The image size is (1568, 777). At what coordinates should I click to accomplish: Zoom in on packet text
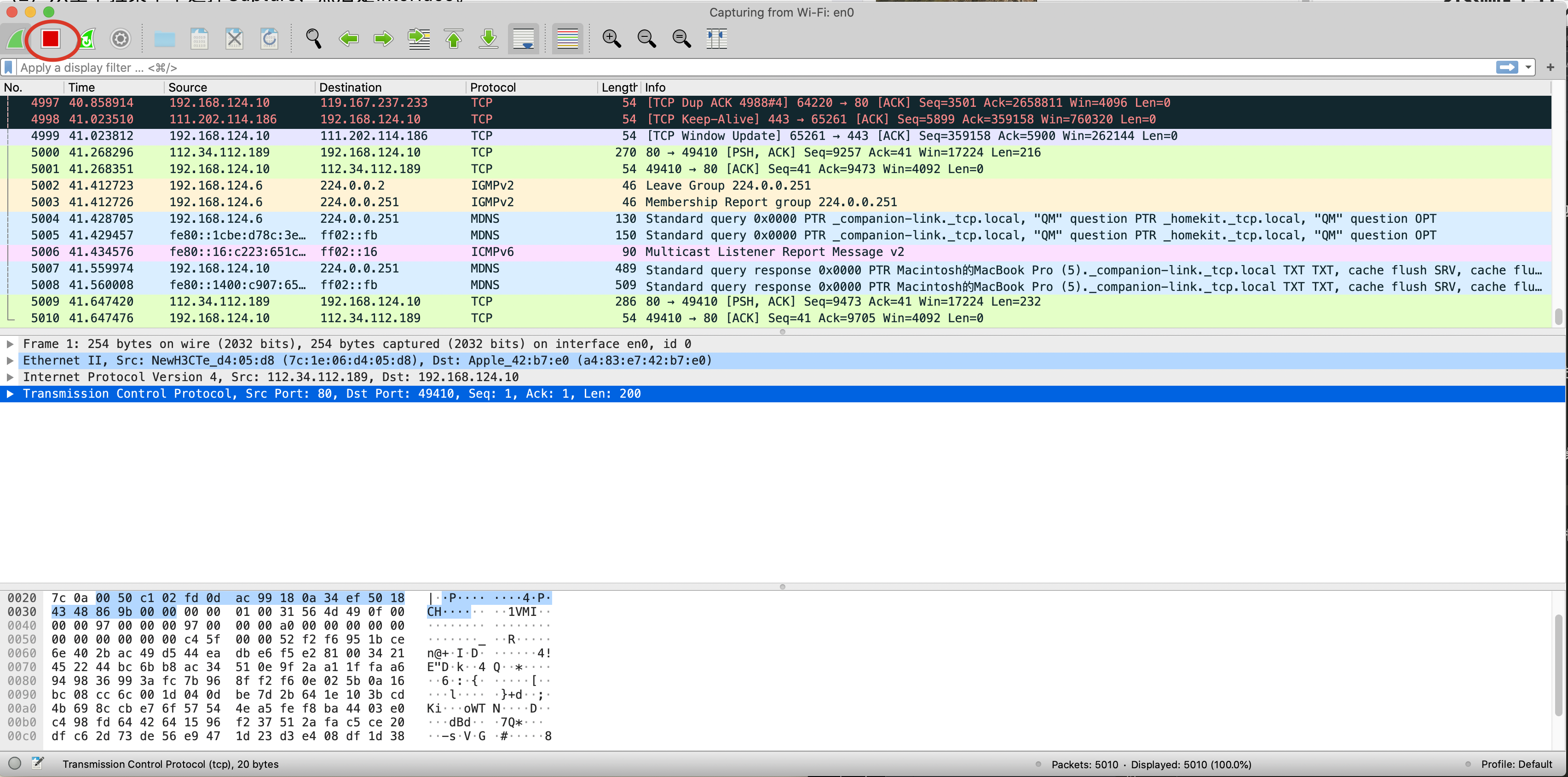[x=611, y=39]
